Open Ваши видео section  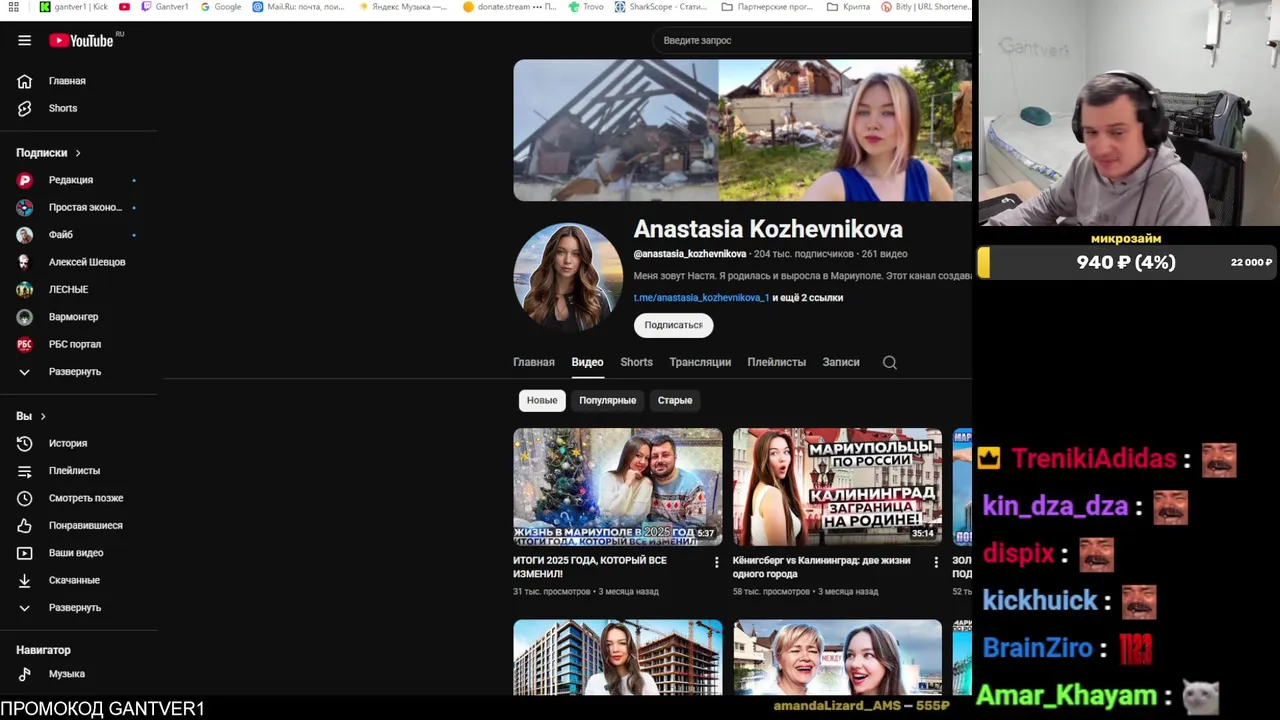[x=76, y=553]
